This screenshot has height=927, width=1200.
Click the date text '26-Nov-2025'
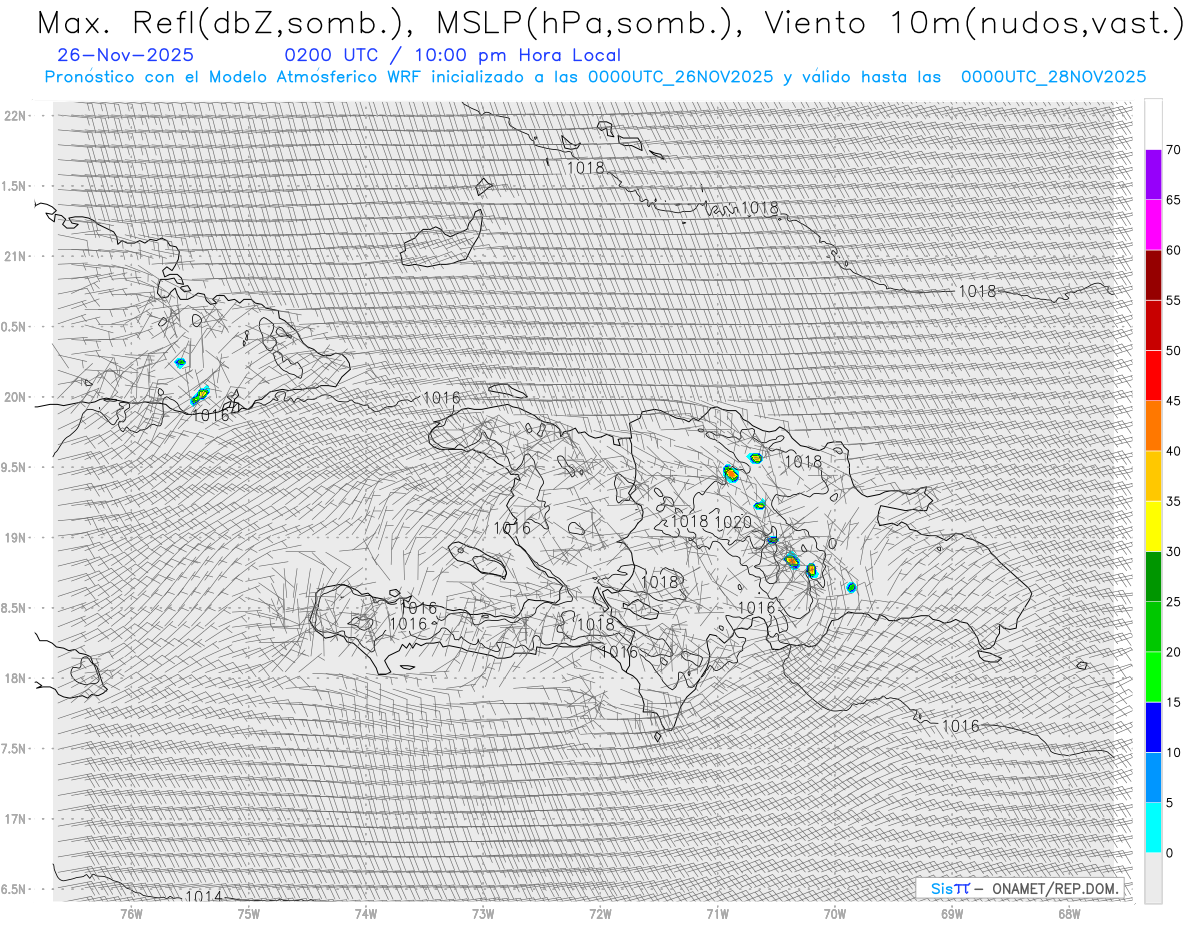pyautogui.click(x=126, y=56)
